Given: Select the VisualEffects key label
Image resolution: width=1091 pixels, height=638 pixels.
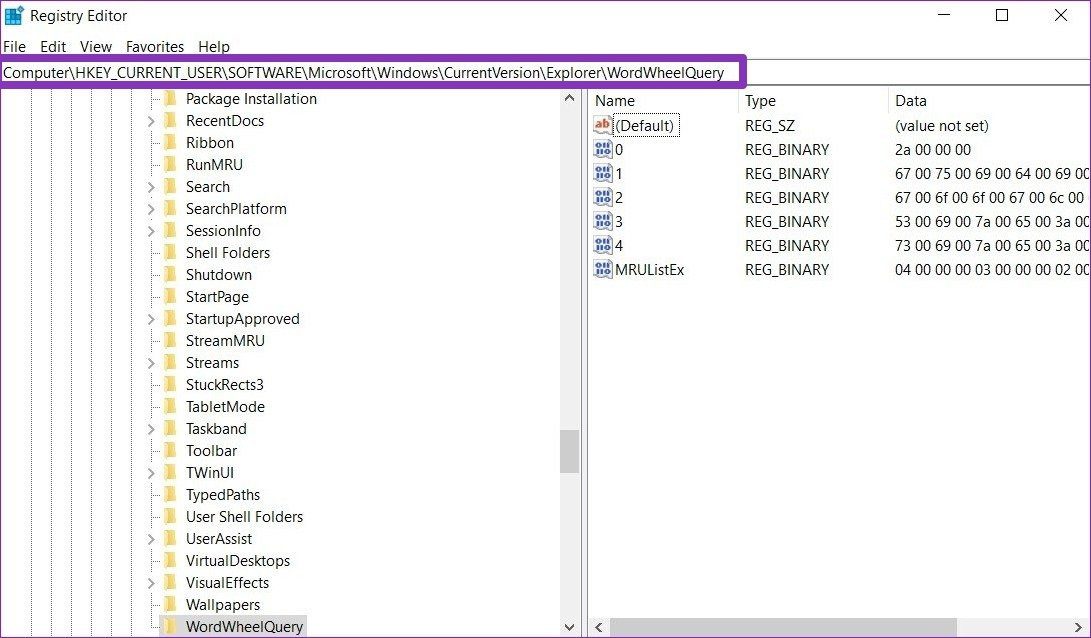Looking at the screenshot, I should pos(227,582).
